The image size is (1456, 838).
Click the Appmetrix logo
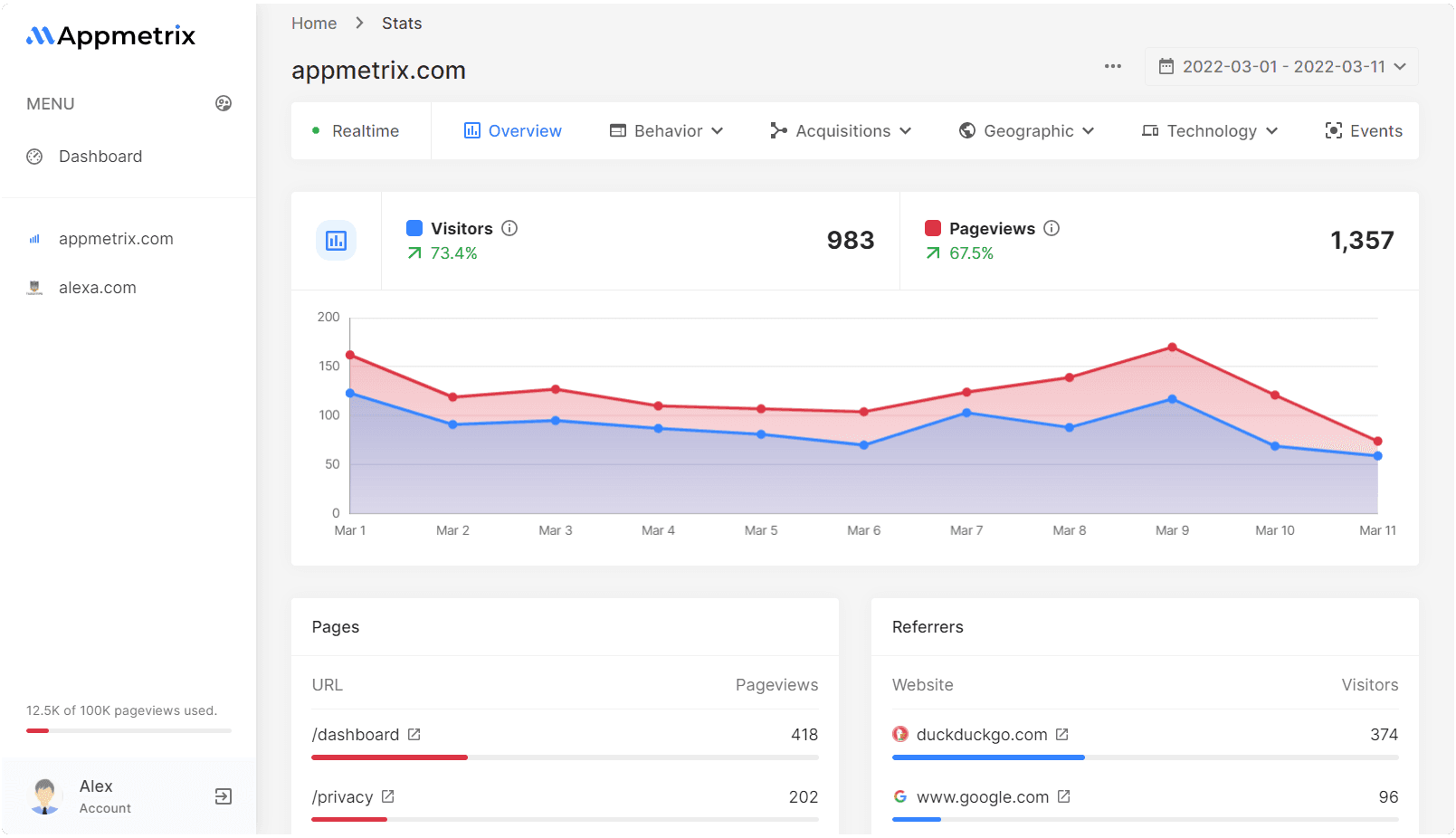pos(110,36)
